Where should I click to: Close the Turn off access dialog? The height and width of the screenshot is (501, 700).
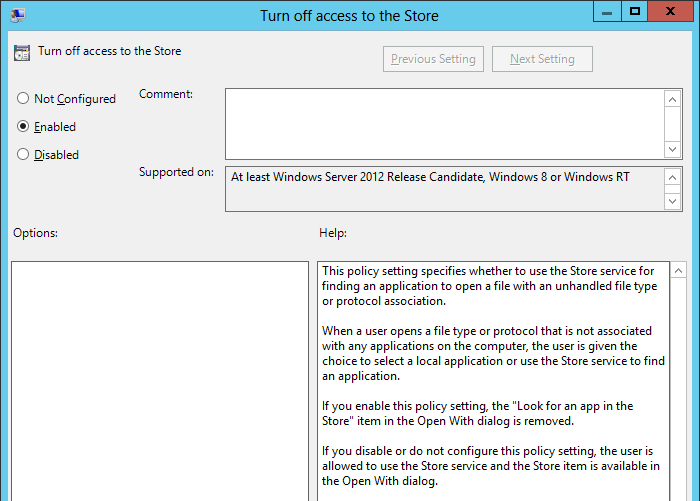click(x=671, y=12)
